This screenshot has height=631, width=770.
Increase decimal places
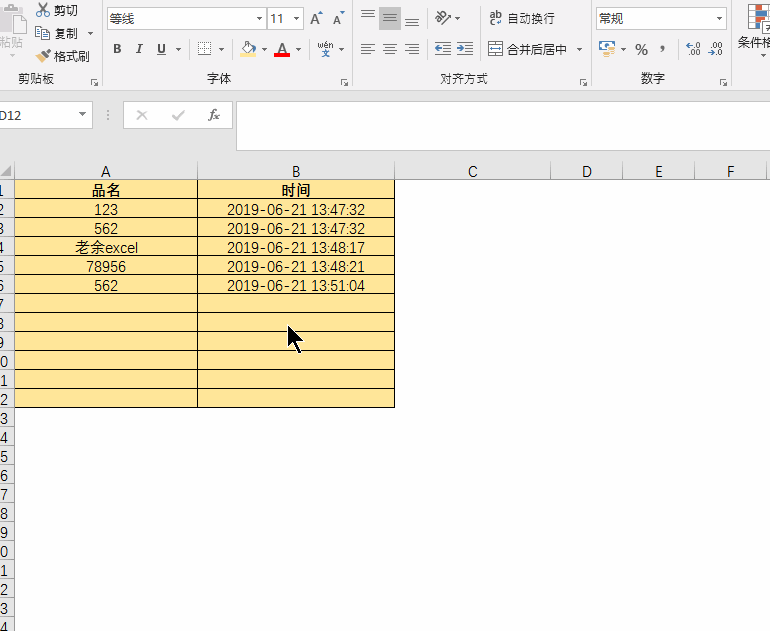coord(693,49)
